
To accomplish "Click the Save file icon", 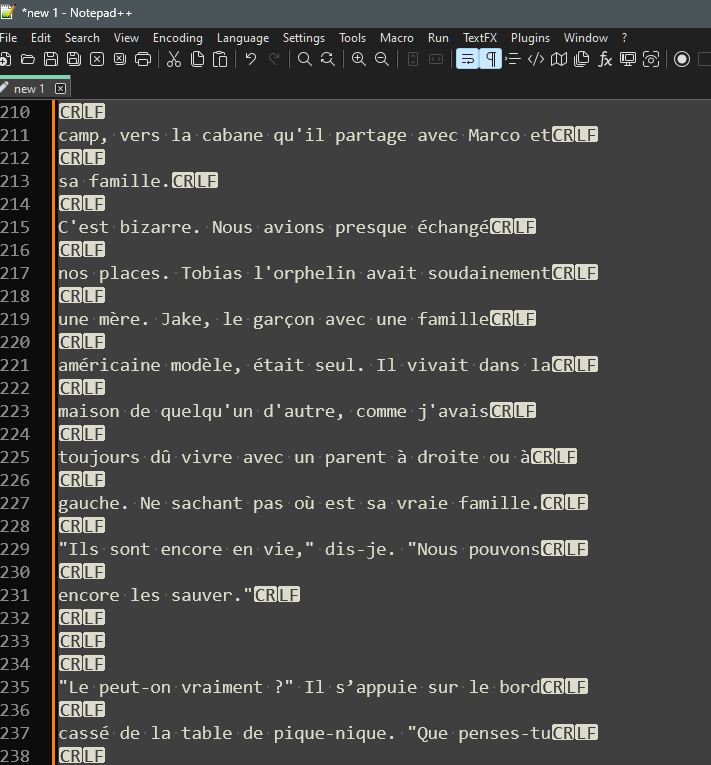I will tap(51, 59).
